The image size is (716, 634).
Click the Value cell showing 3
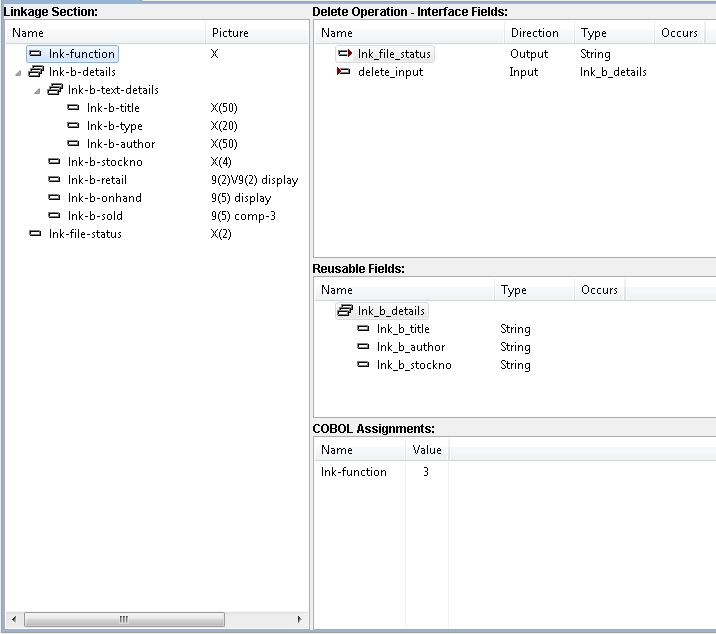pos(426,472)
